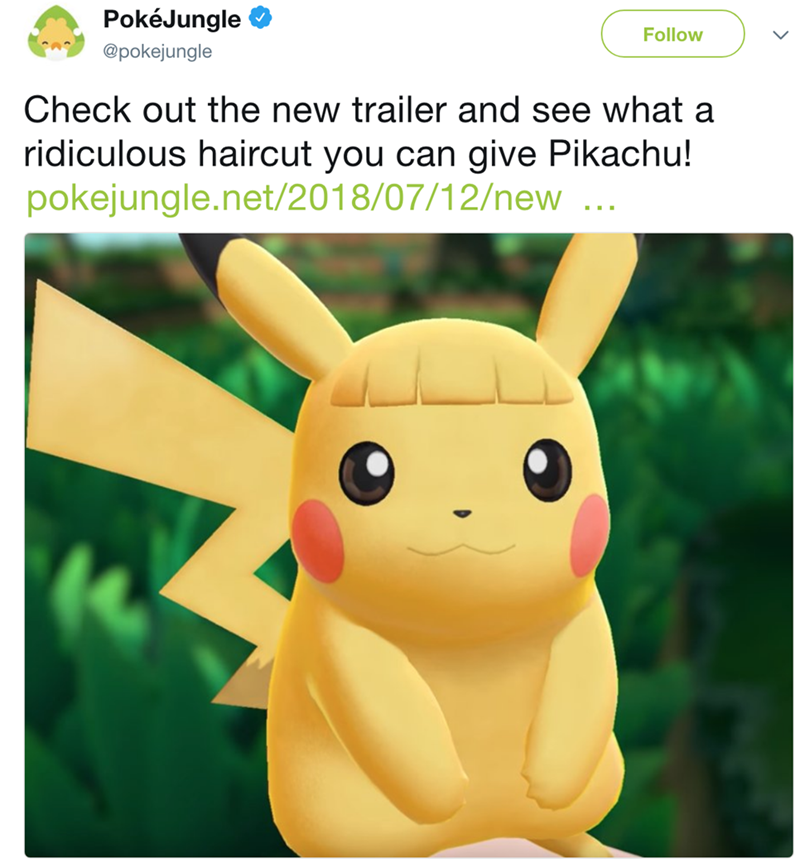Select the tweet text about the new trailer
This screenshot has height=863, width=800.
[369, 132]
